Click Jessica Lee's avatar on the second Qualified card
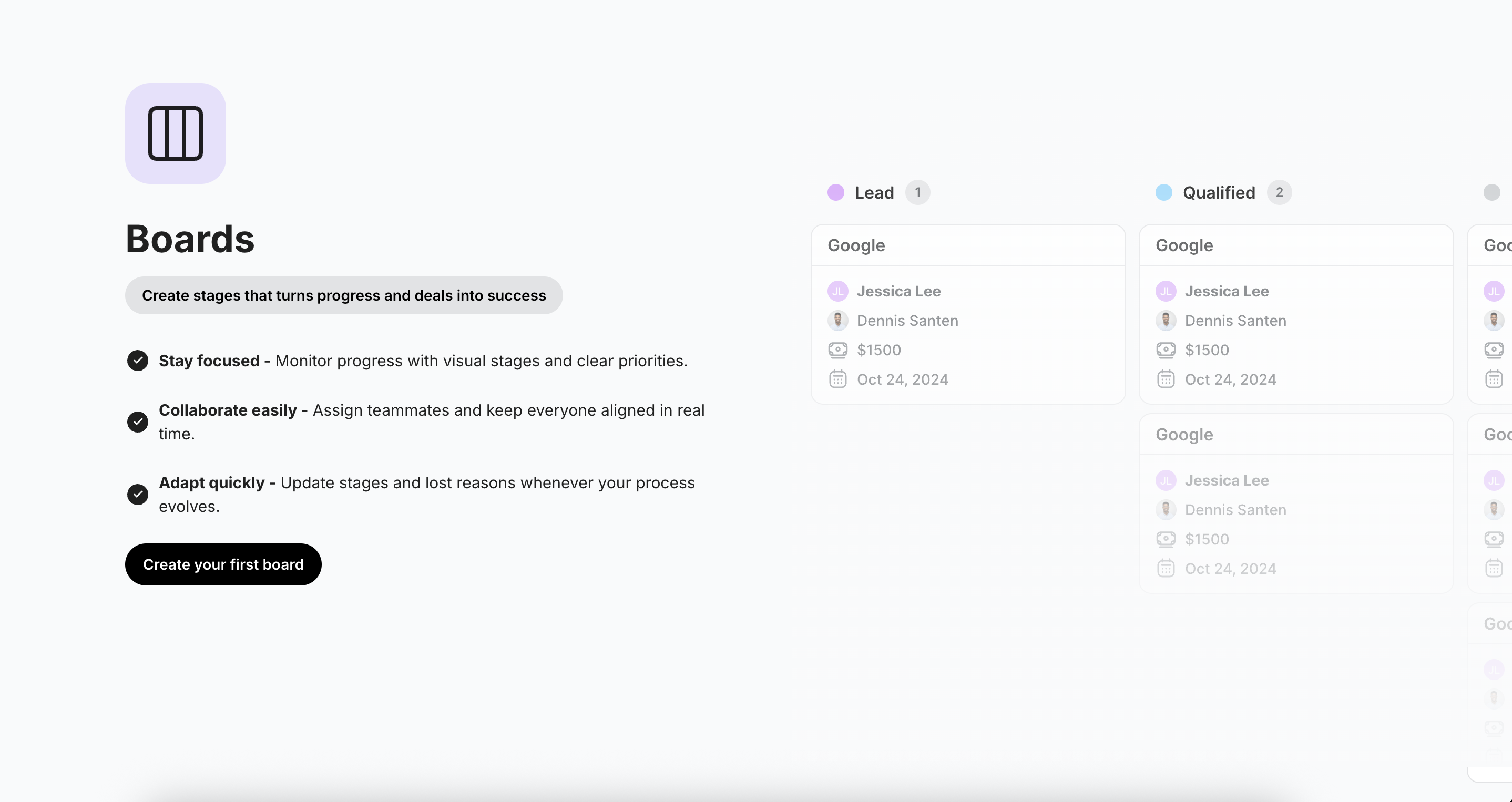 coord(1166,480)
